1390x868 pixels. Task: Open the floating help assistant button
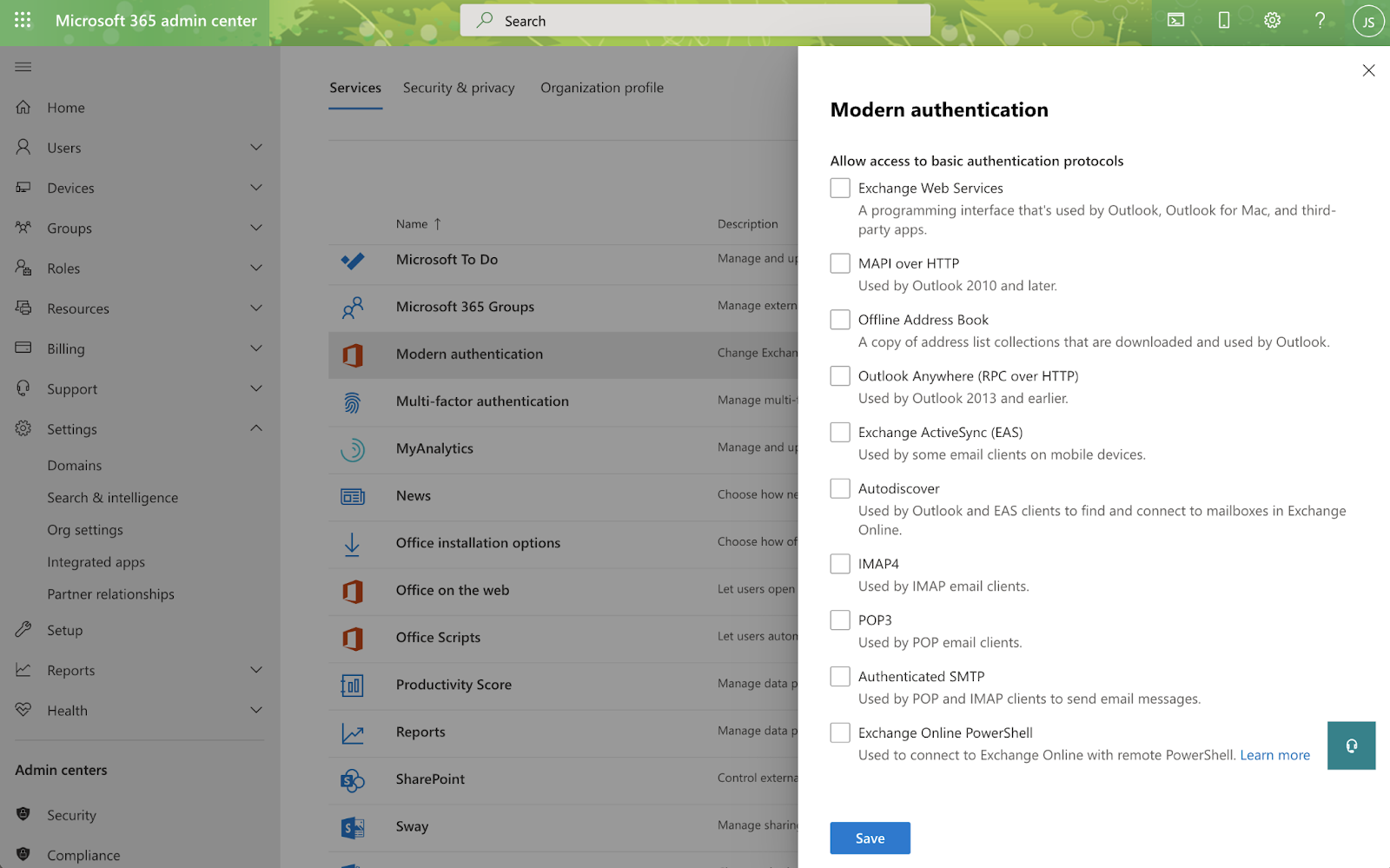click(x=1351, y=745)
